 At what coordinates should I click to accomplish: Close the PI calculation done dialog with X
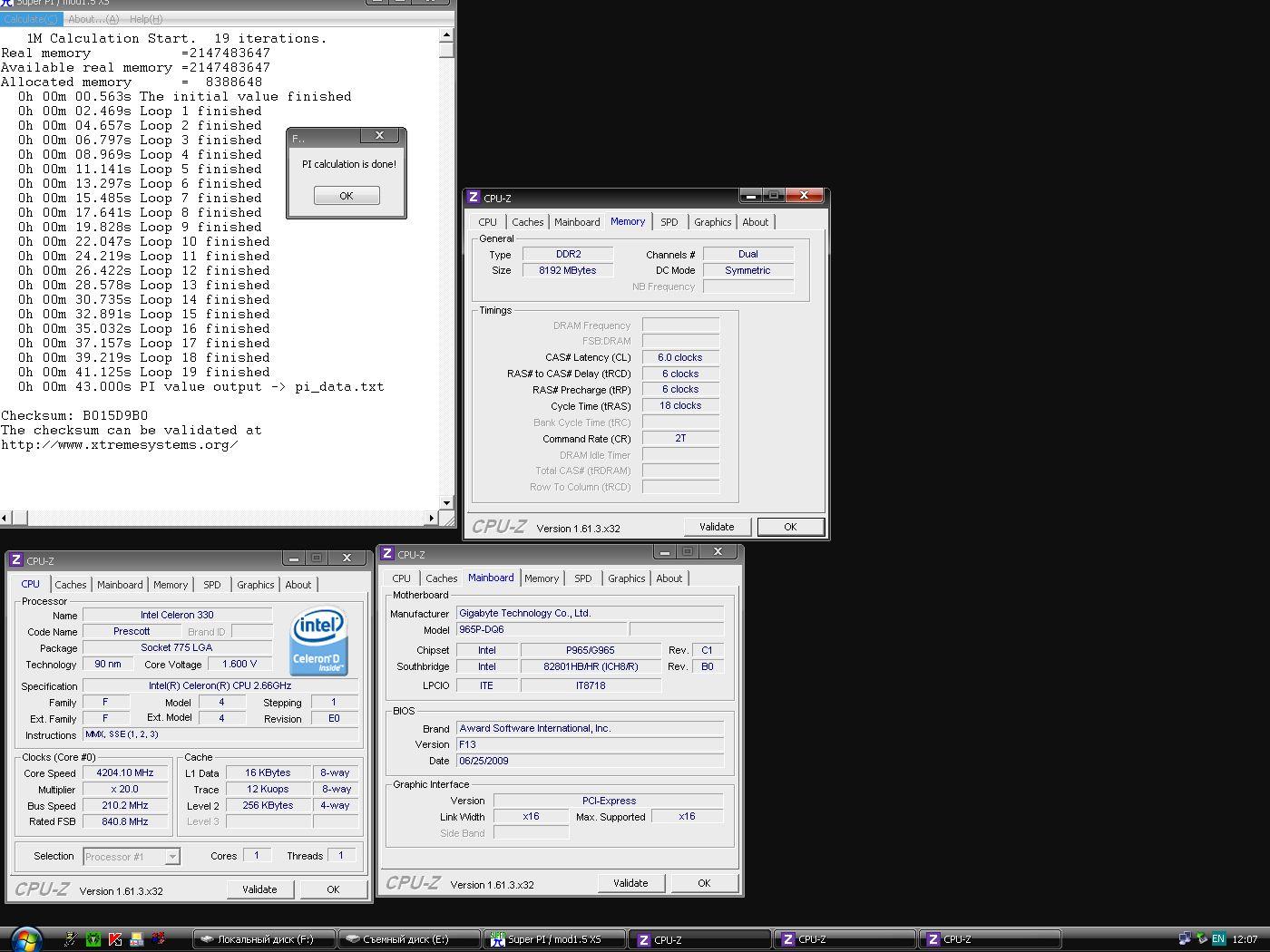[379, 136]
